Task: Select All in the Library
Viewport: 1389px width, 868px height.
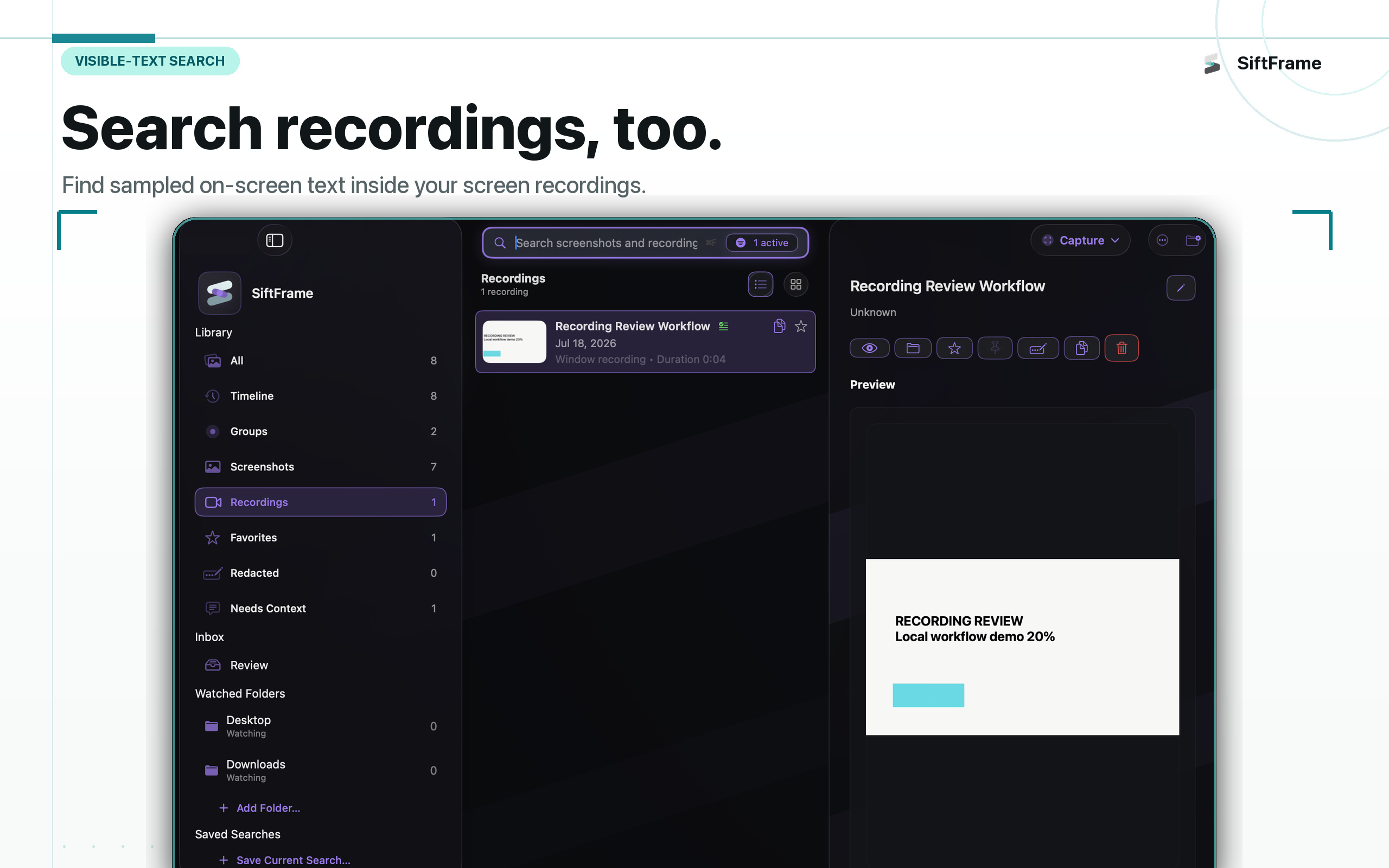Action: (320, 361)
